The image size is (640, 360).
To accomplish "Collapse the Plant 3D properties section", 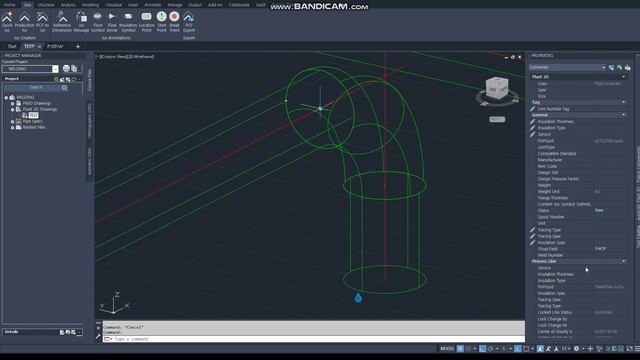I will [623, 77].
